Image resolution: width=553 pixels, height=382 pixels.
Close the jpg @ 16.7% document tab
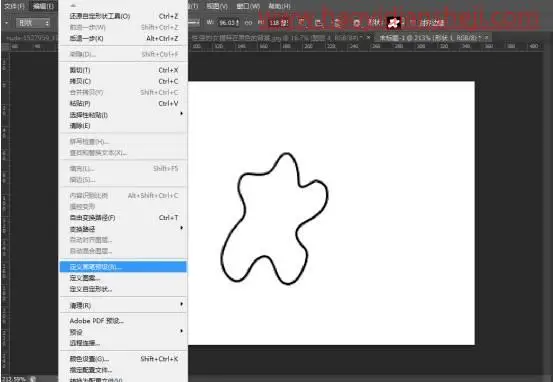tap(369, 37)
